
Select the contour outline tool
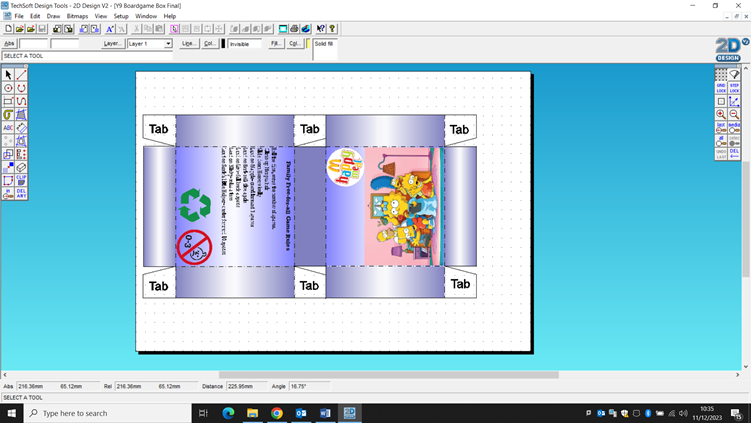click(x=8, y=114)
